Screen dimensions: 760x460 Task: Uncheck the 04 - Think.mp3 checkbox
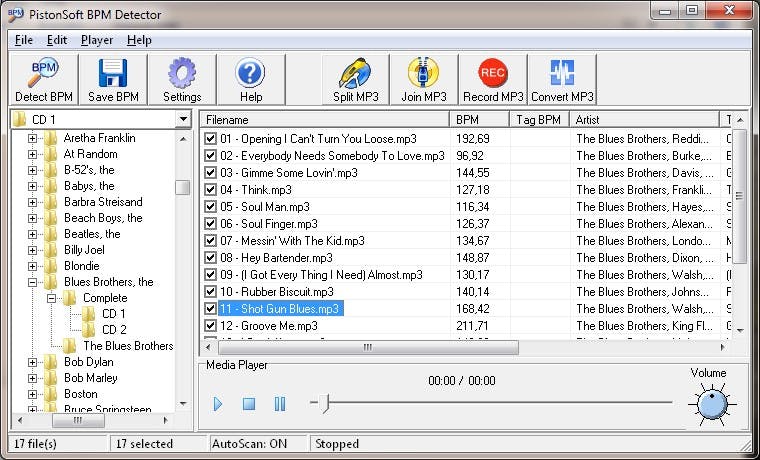(210, 190)
